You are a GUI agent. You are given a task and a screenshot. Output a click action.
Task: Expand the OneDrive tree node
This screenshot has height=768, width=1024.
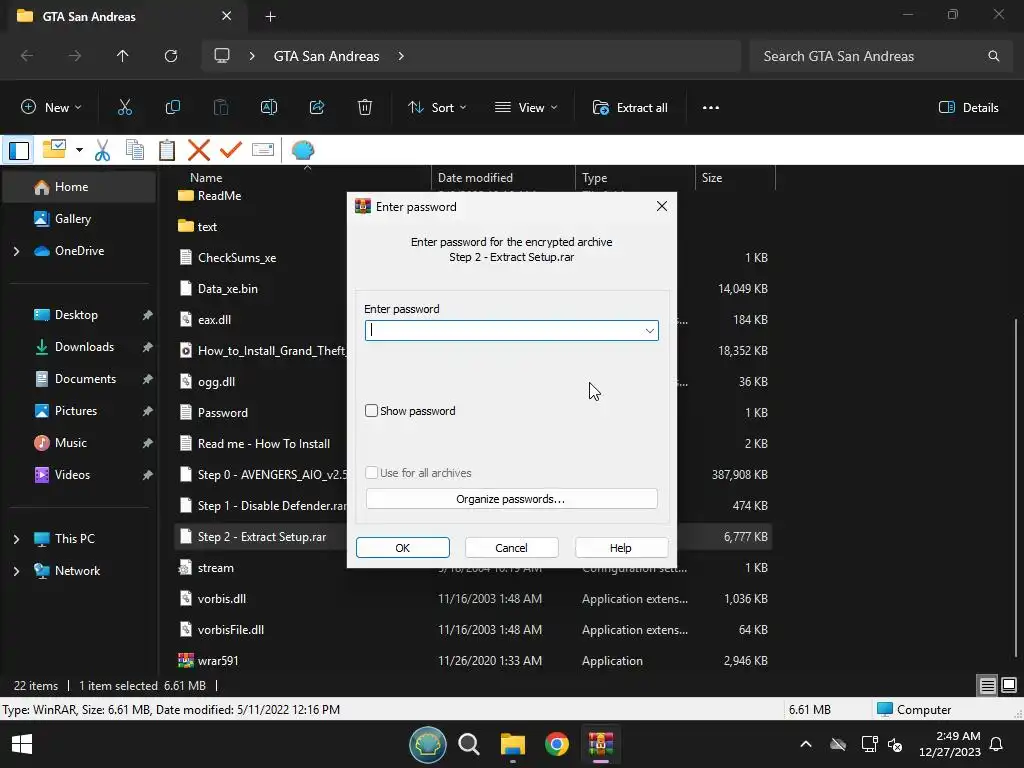(x=16, y=251)
